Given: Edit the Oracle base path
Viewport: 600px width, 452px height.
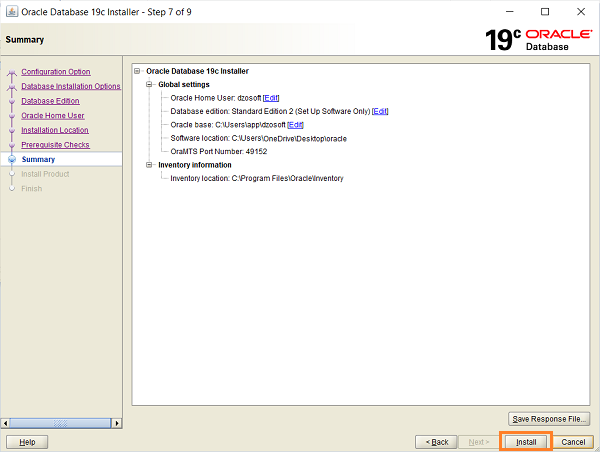Looking at the screenshot, I should [295, 125].
